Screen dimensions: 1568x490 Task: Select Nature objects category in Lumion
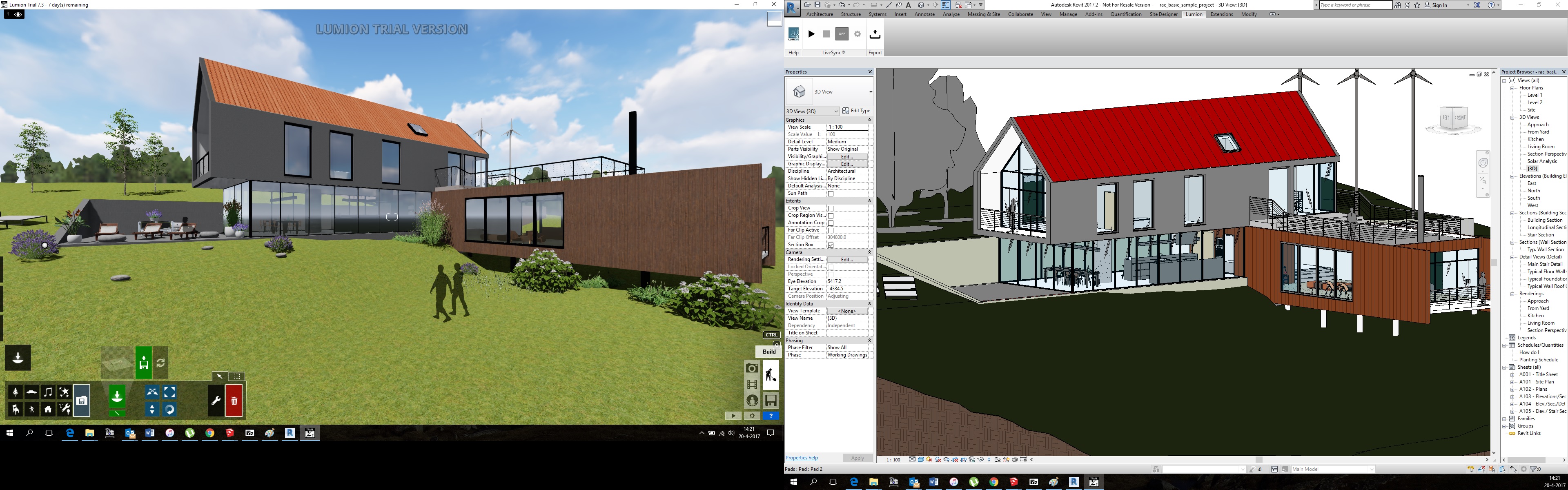tap(15, 392)
